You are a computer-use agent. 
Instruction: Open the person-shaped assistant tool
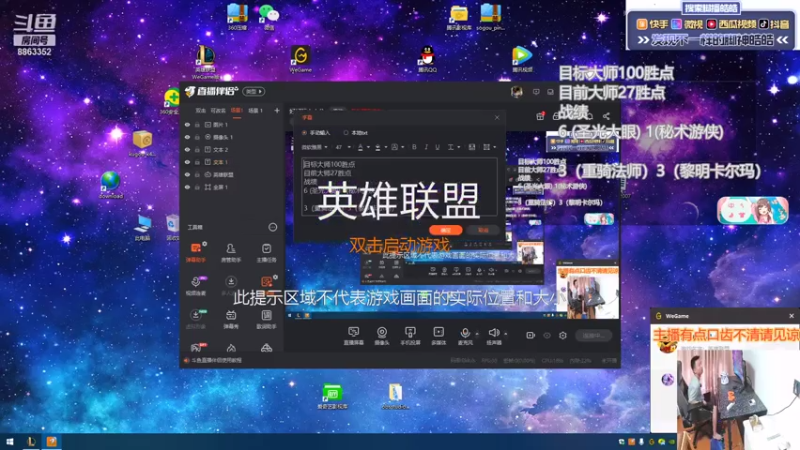(x=231, y=253)
